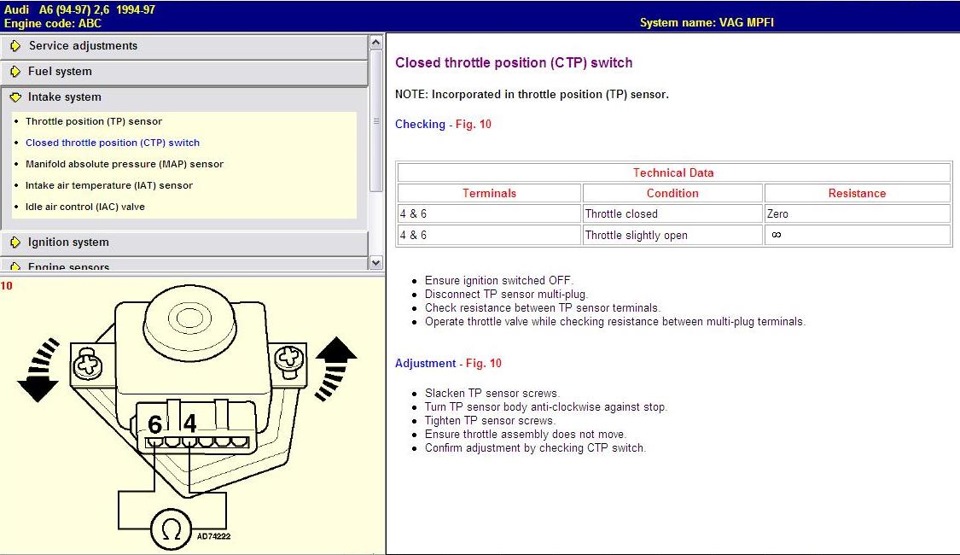Image resolution: width=960 pixels, height=555 pixels.
Task: Click the 'Zero' resistance cell
Action: click(857, 214)
